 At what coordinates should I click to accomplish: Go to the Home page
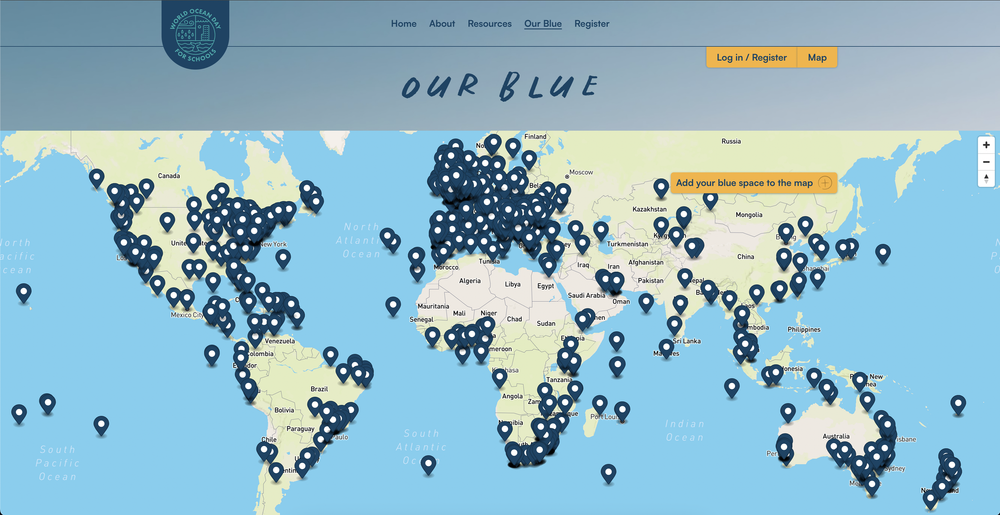point(404,24)
